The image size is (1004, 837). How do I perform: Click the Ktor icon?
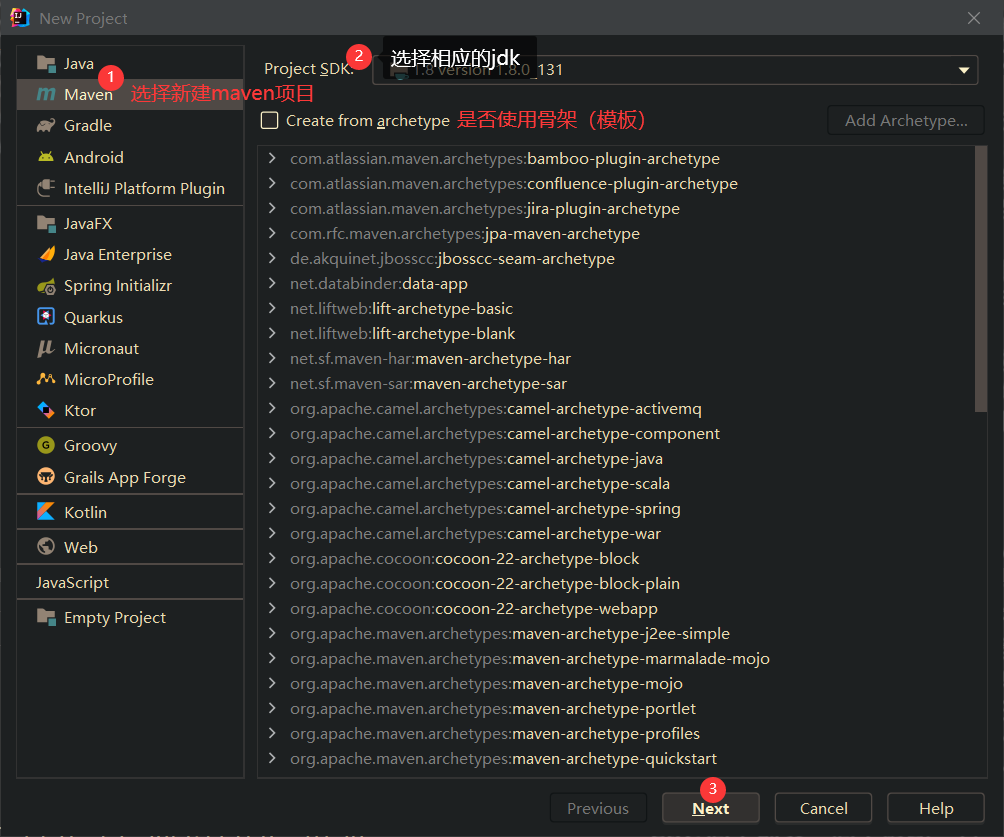pos(46,410)
